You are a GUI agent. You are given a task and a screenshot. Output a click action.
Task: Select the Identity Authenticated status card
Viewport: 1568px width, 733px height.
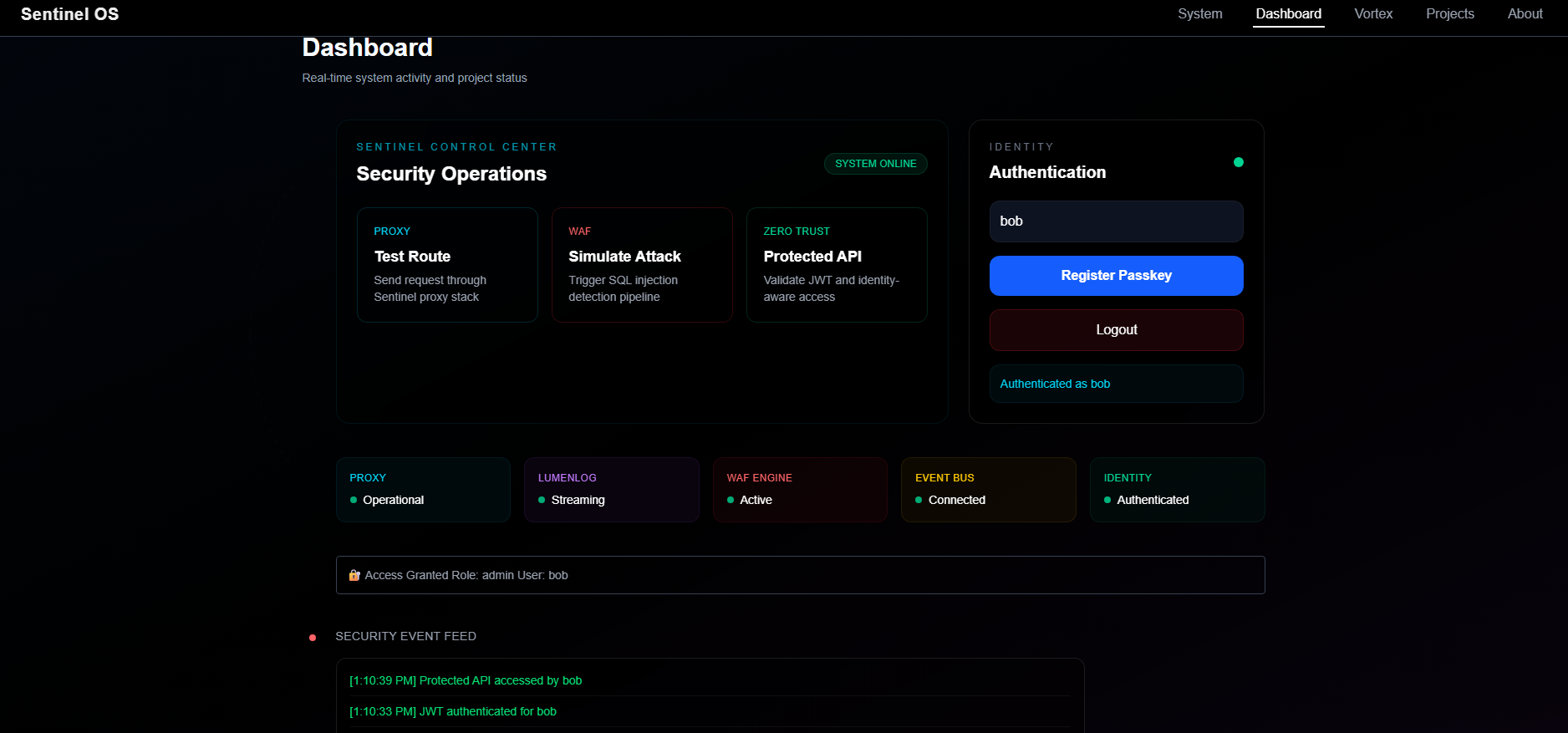pos(1178,490)
